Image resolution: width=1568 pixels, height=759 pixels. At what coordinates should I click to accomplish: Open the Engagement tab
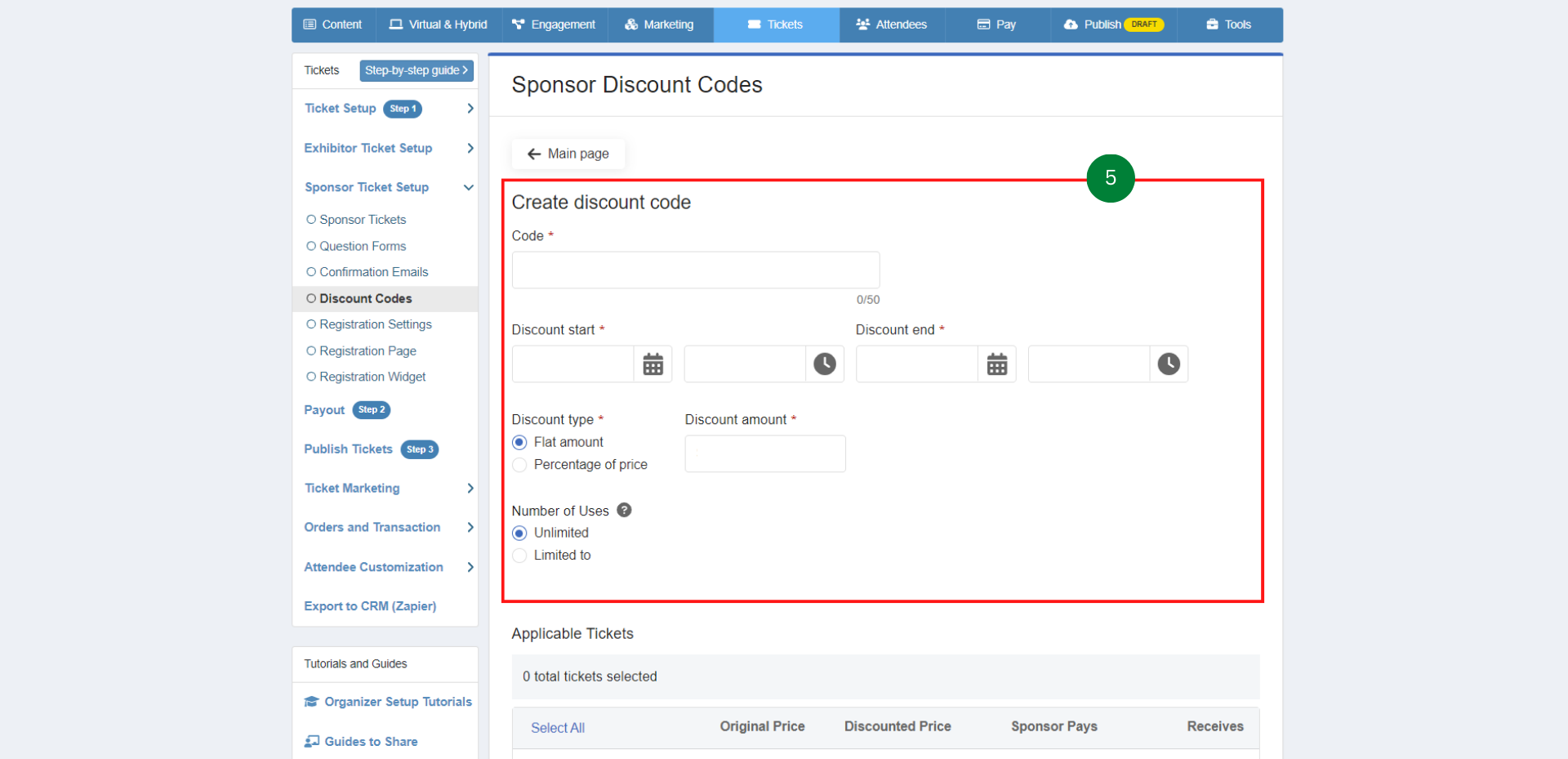[x=554, y=25]
